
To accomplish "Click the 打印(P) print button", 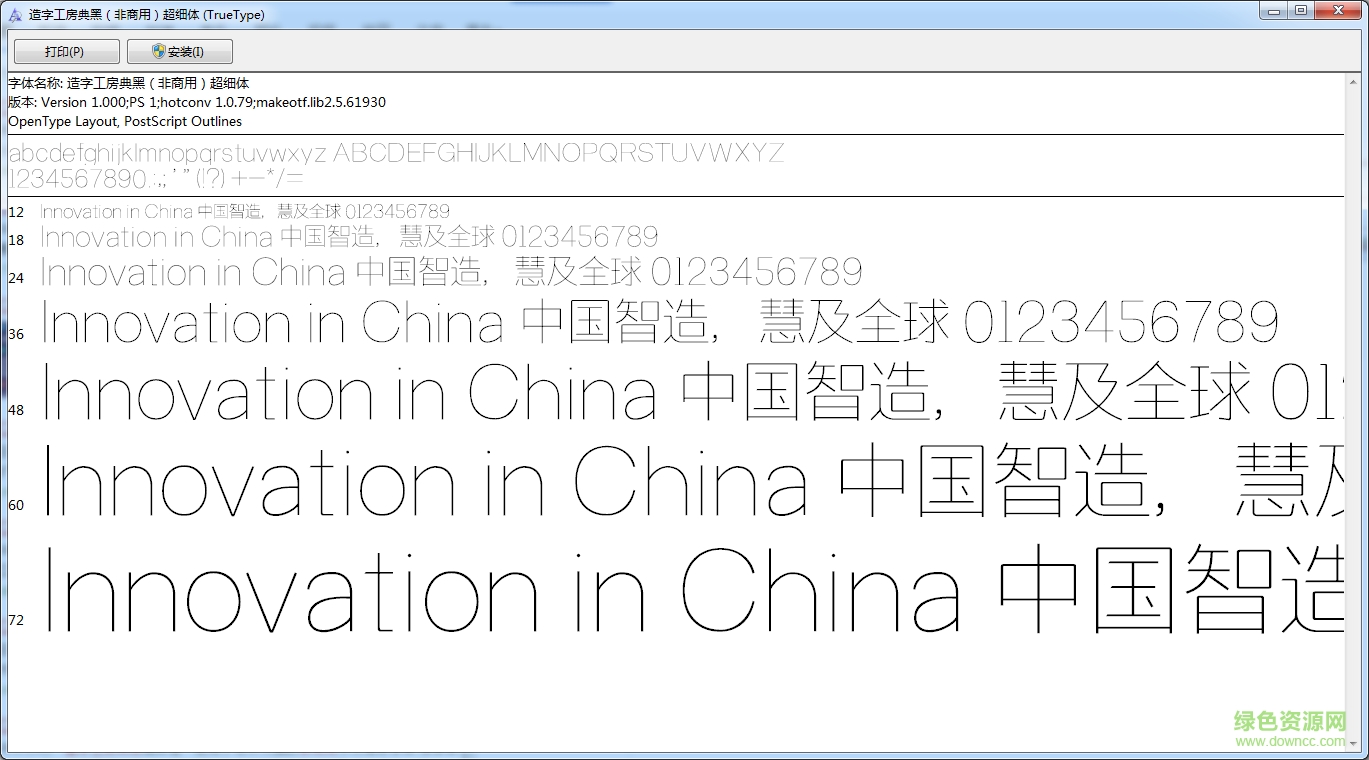I will click(x=66, y=52).
